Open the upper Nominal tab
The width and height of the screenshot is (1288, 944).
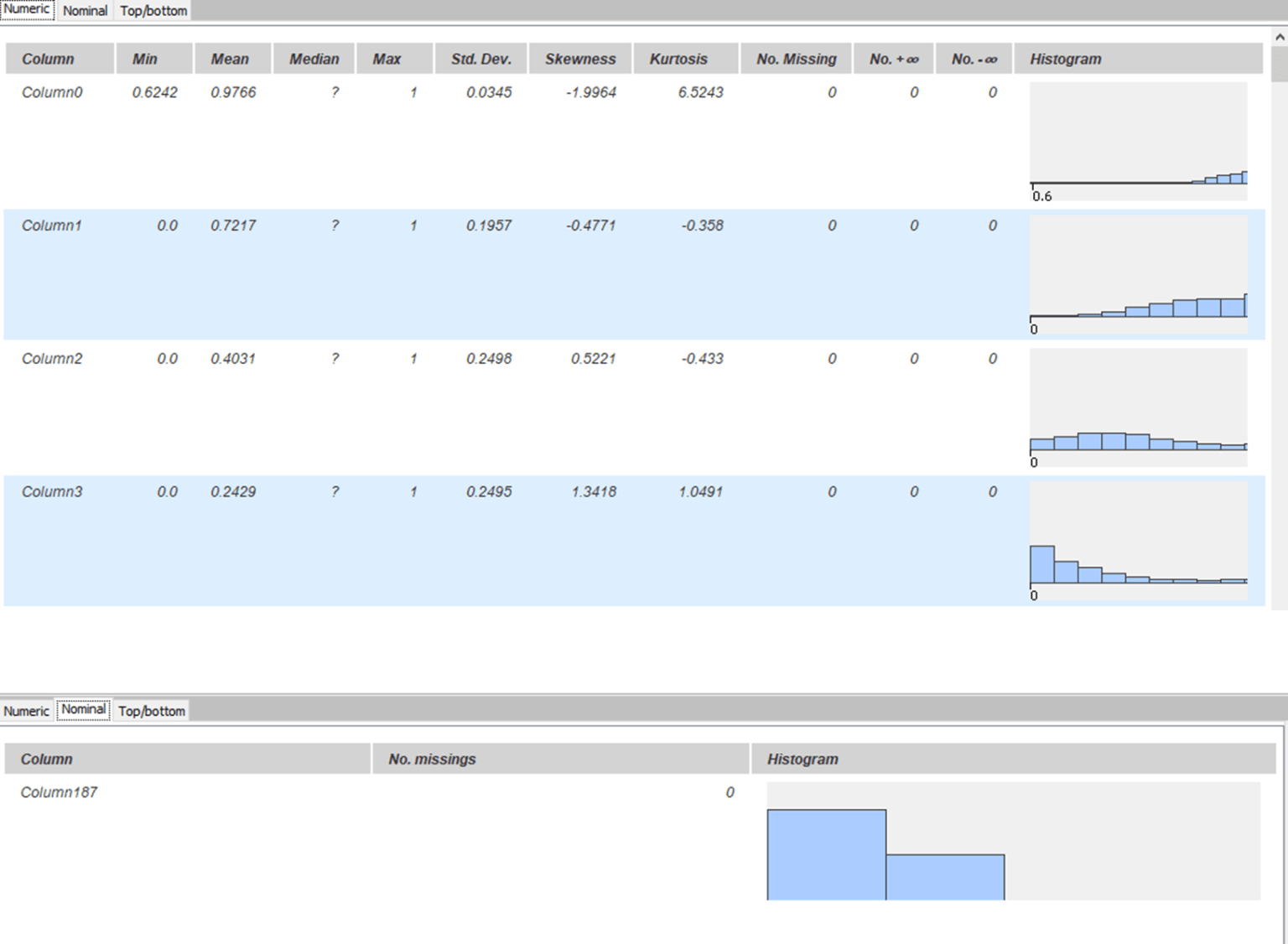tap(85, 10)
